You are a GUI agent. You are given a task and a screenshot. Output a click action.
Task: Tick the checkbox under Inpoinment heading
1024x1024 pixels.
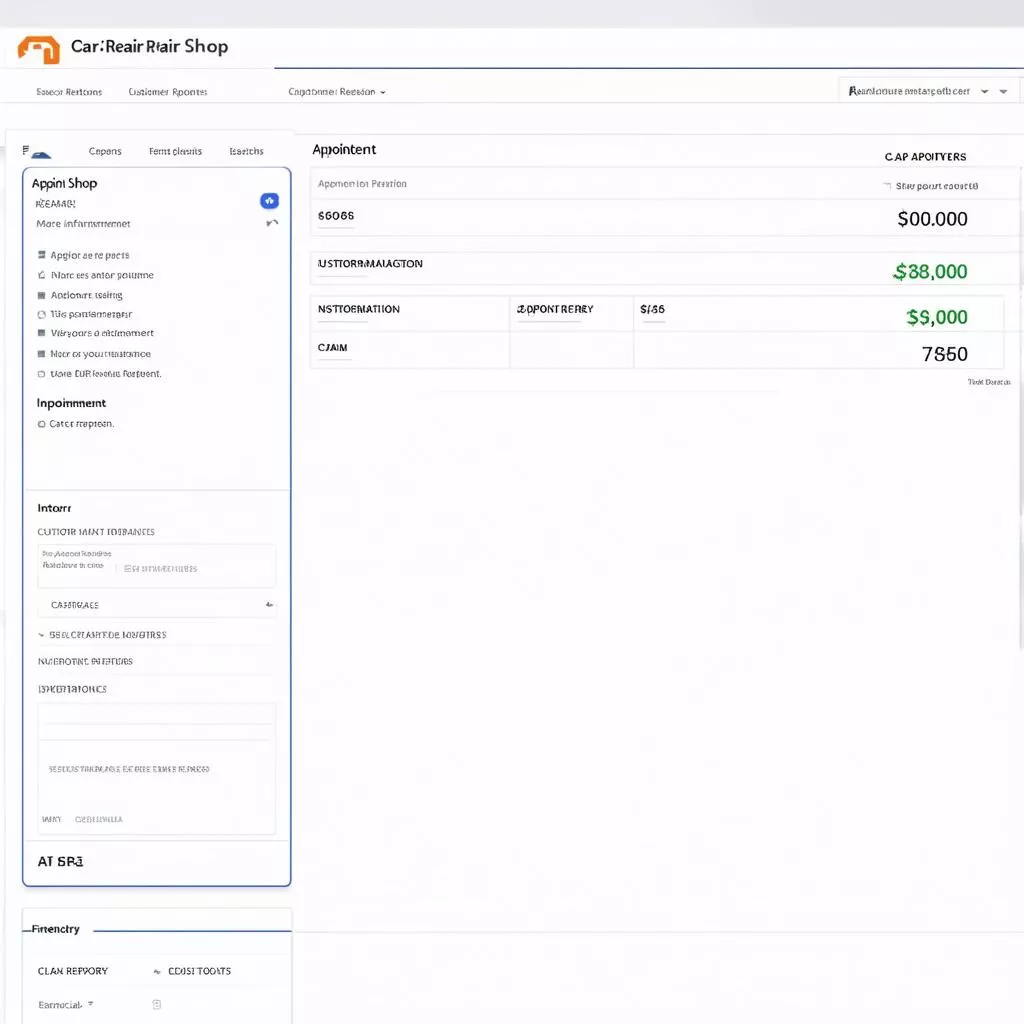pyautogui.click(x=41, y=424)
